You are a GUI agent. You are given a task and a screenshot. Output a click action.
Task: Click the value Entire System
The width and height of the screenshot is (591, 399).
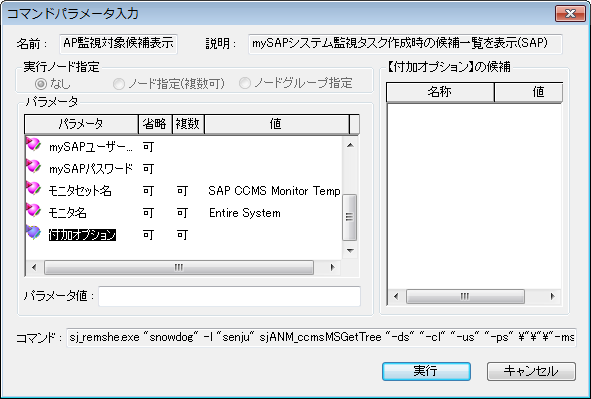(x=245, y=213)
